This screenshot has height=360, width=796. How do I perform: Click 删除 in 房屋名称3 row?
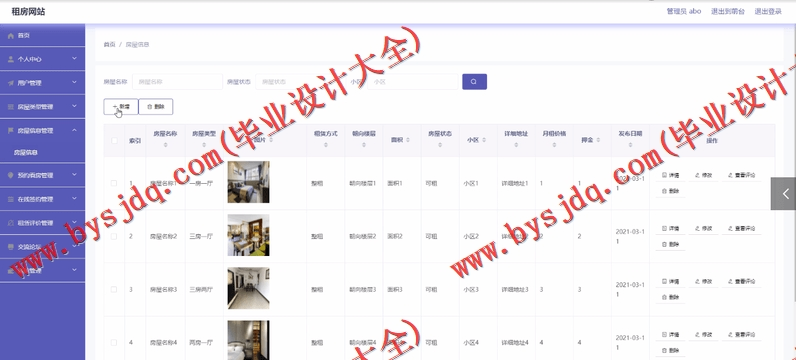point(671,297)
